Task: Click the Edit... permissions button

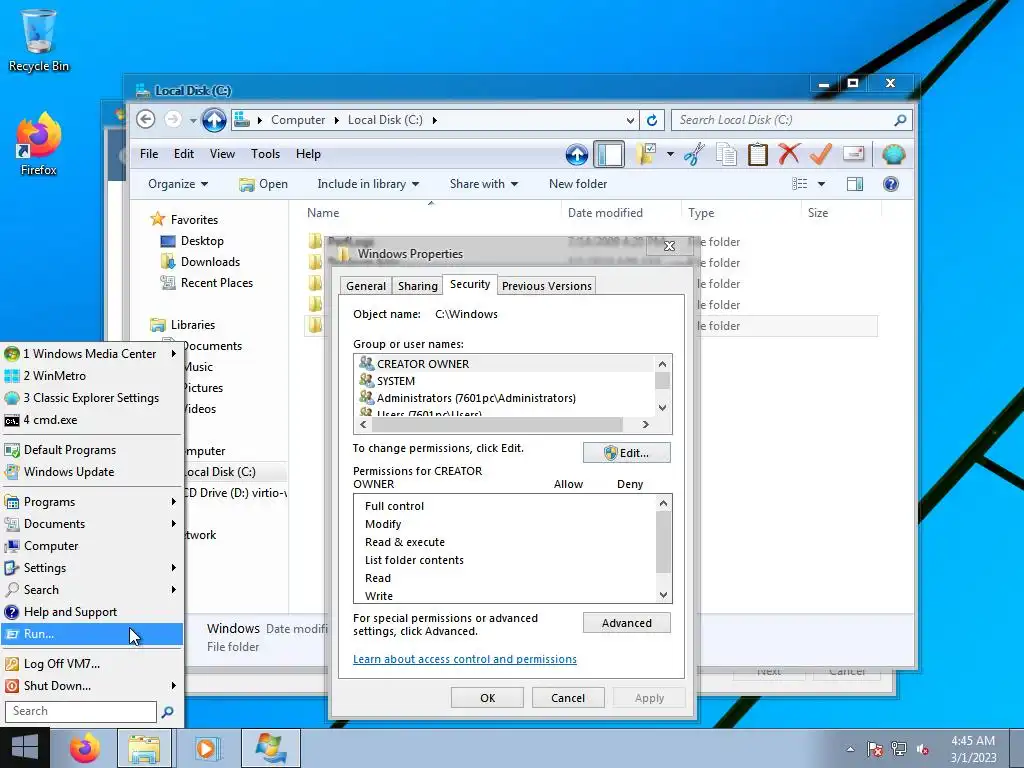Action: click(626, 453)
